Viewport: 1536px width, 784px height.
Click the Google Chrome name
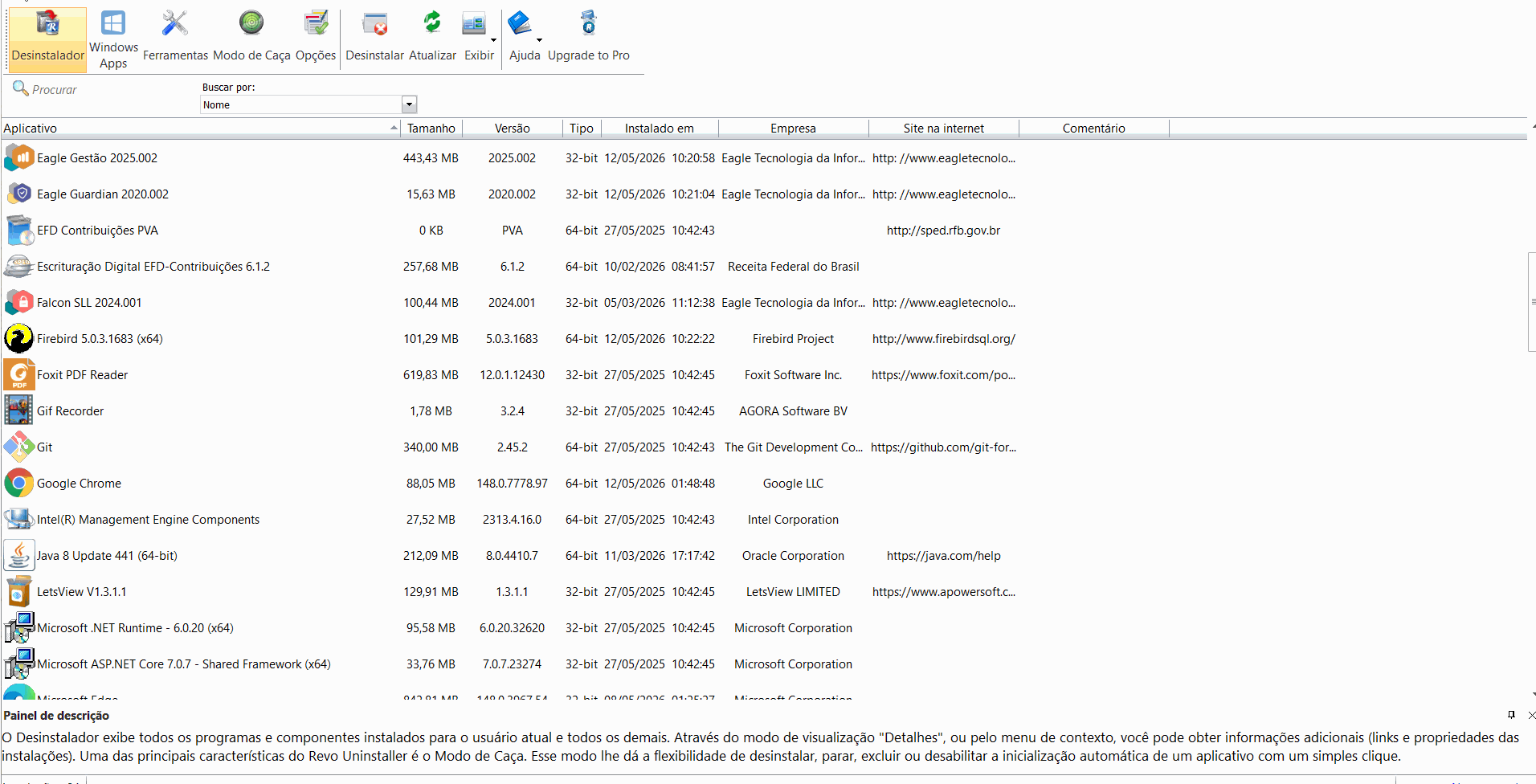[79, 484]
